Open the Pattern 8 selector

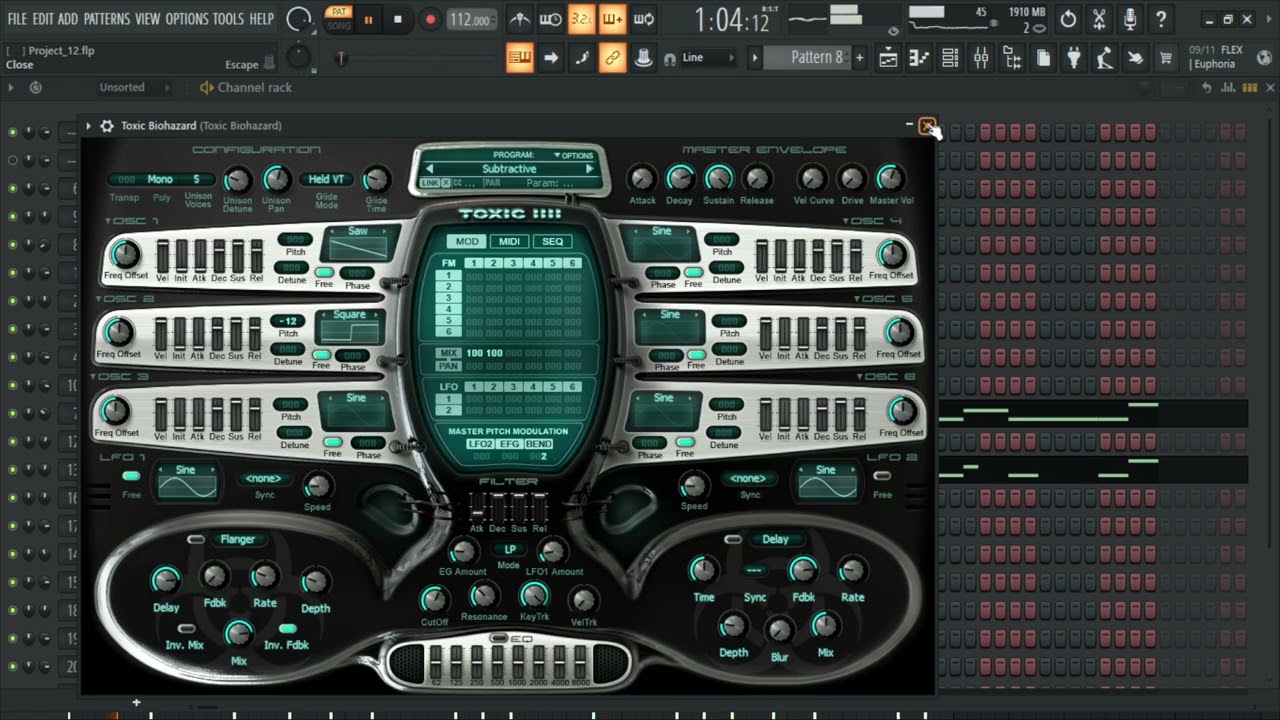pos(807,58)
